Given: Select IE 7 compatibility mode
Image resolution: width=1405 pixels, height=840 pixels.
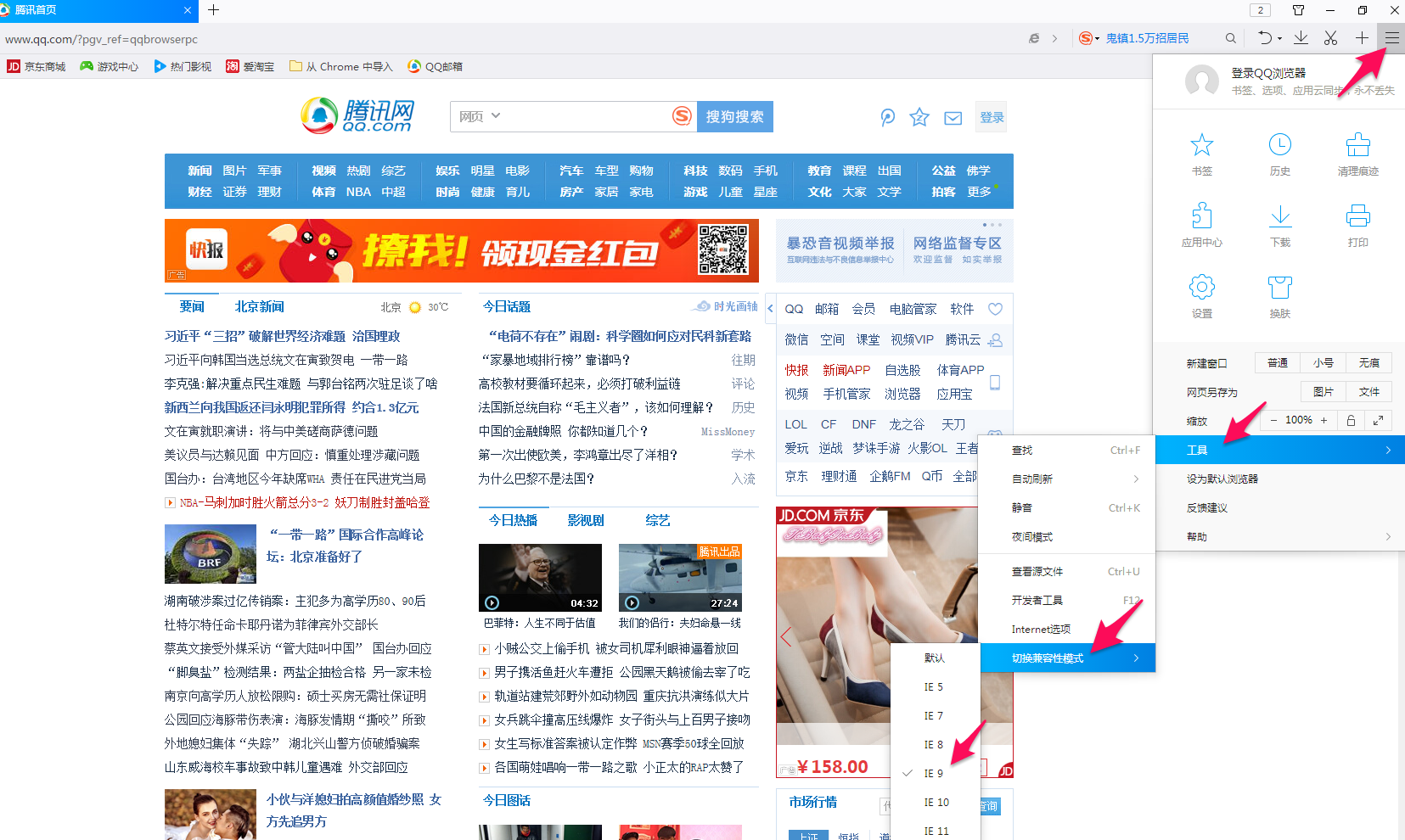Looking at the screenshot, I should (x=936, y=715).
